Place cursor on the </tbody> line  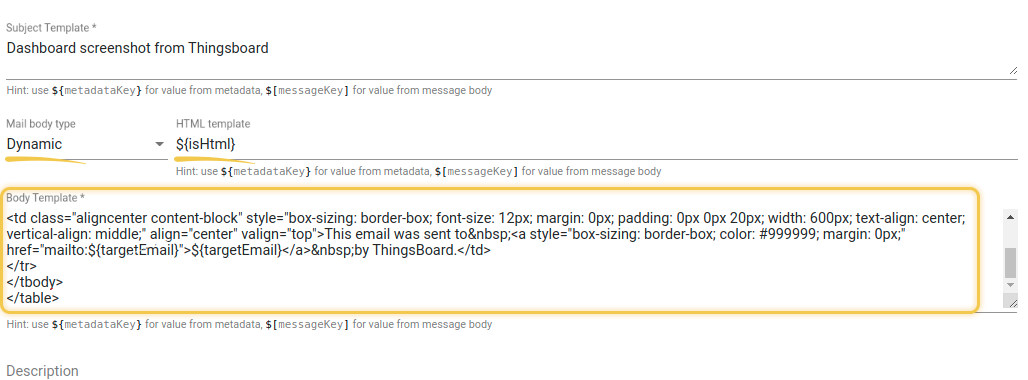35,282
